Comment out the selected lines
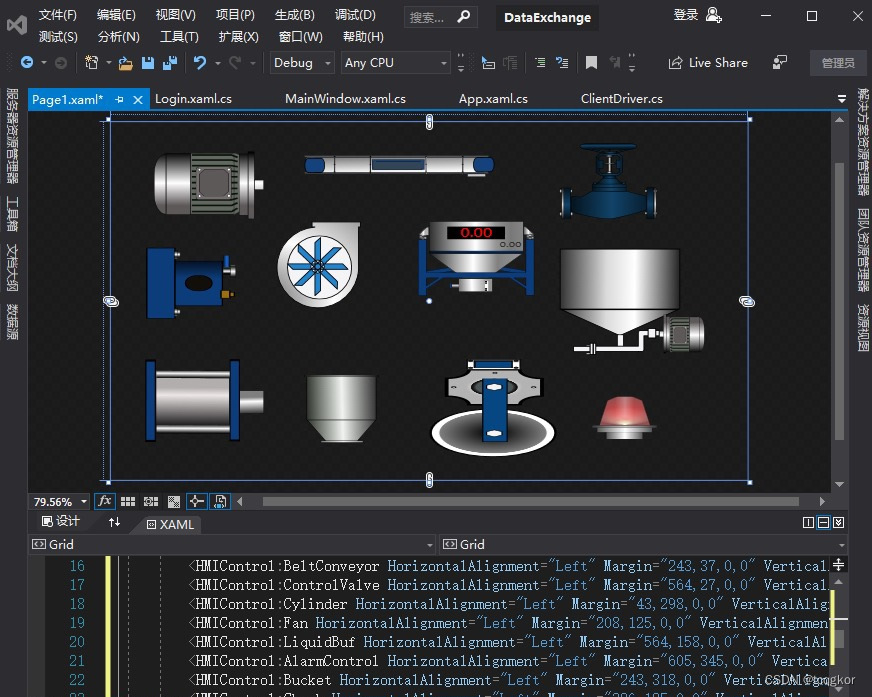 click(540, 63)
